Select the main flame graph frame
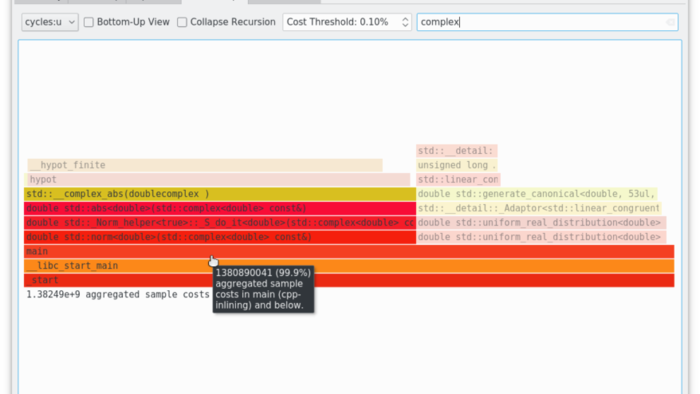The width and height of the screenshot is (700, 394). coord(349,251)
